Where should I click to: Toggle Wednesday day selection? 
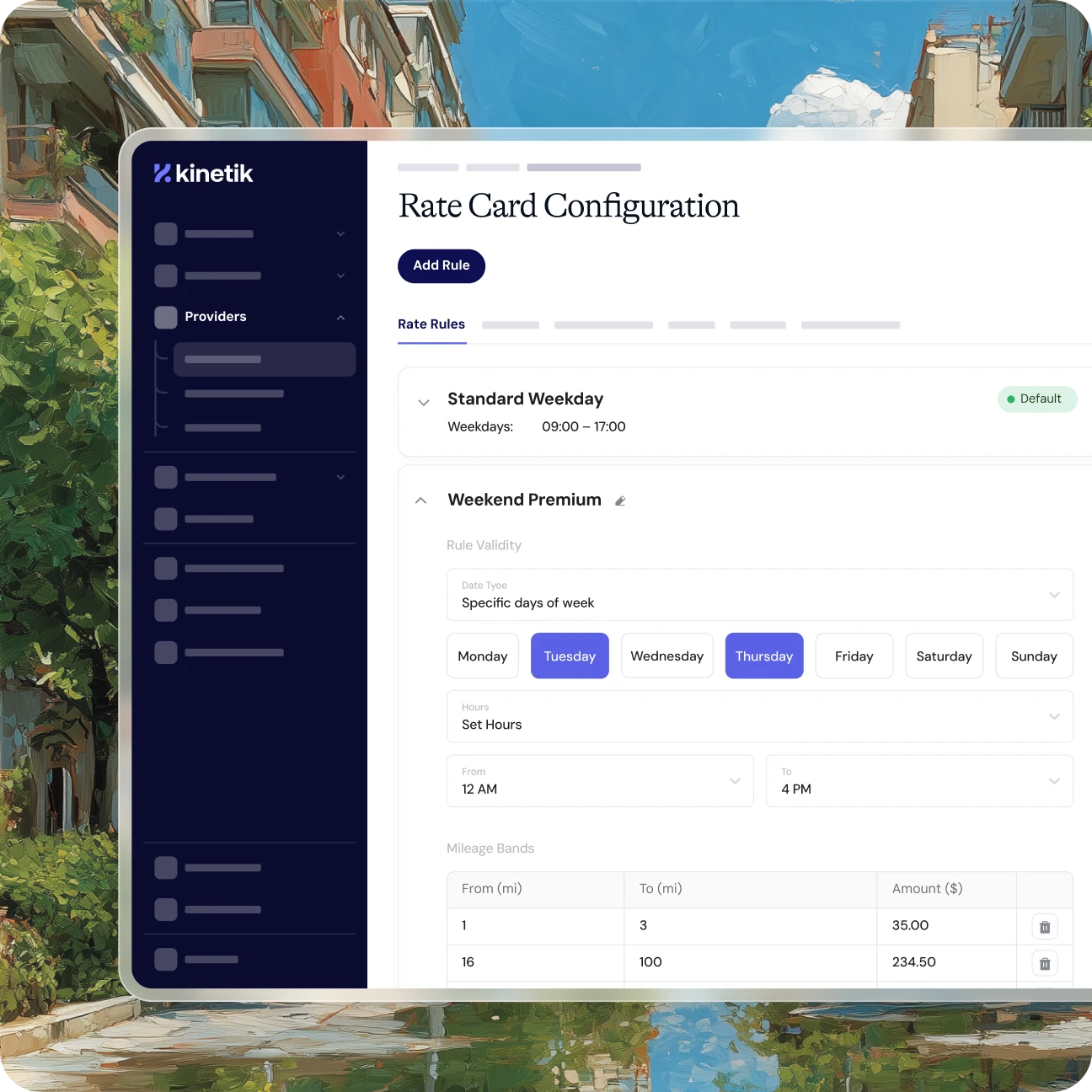click(x=667, y=656)
